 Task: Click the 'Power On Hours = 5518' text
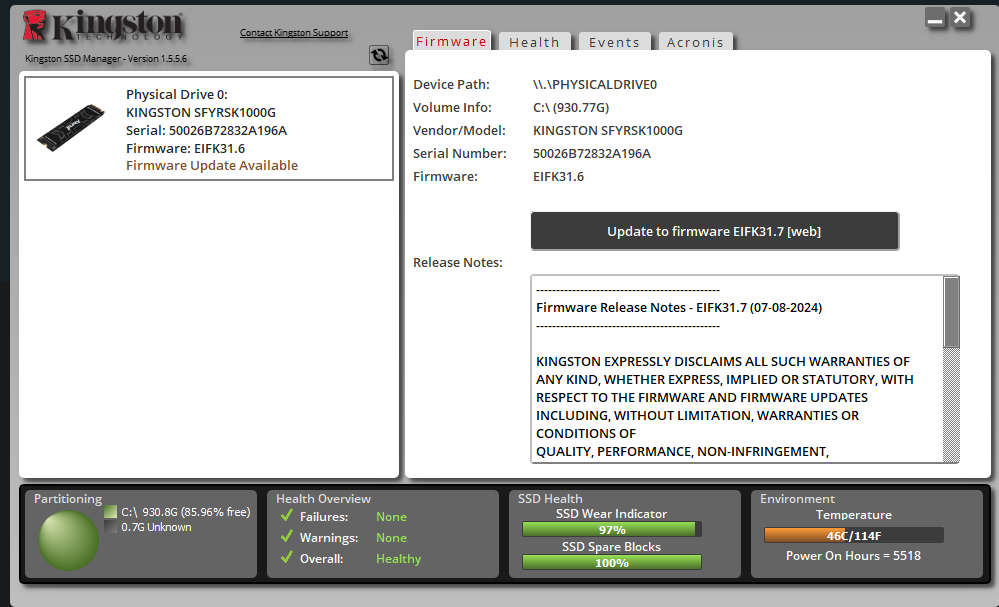pos(853,556)
